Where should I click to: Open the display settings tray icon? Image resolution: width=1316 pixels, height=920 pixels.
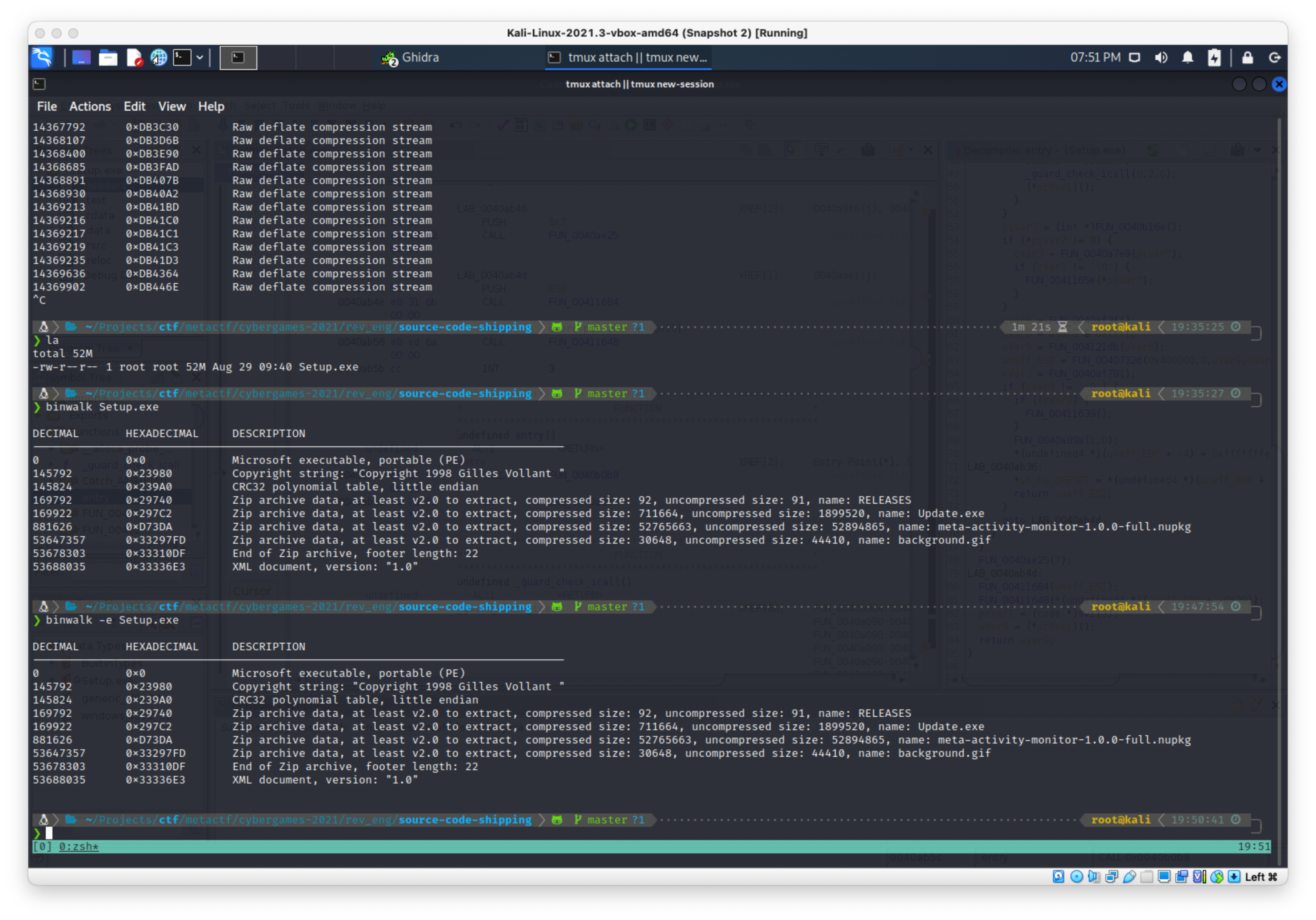pyautogui.click(x=1134, y=57)
